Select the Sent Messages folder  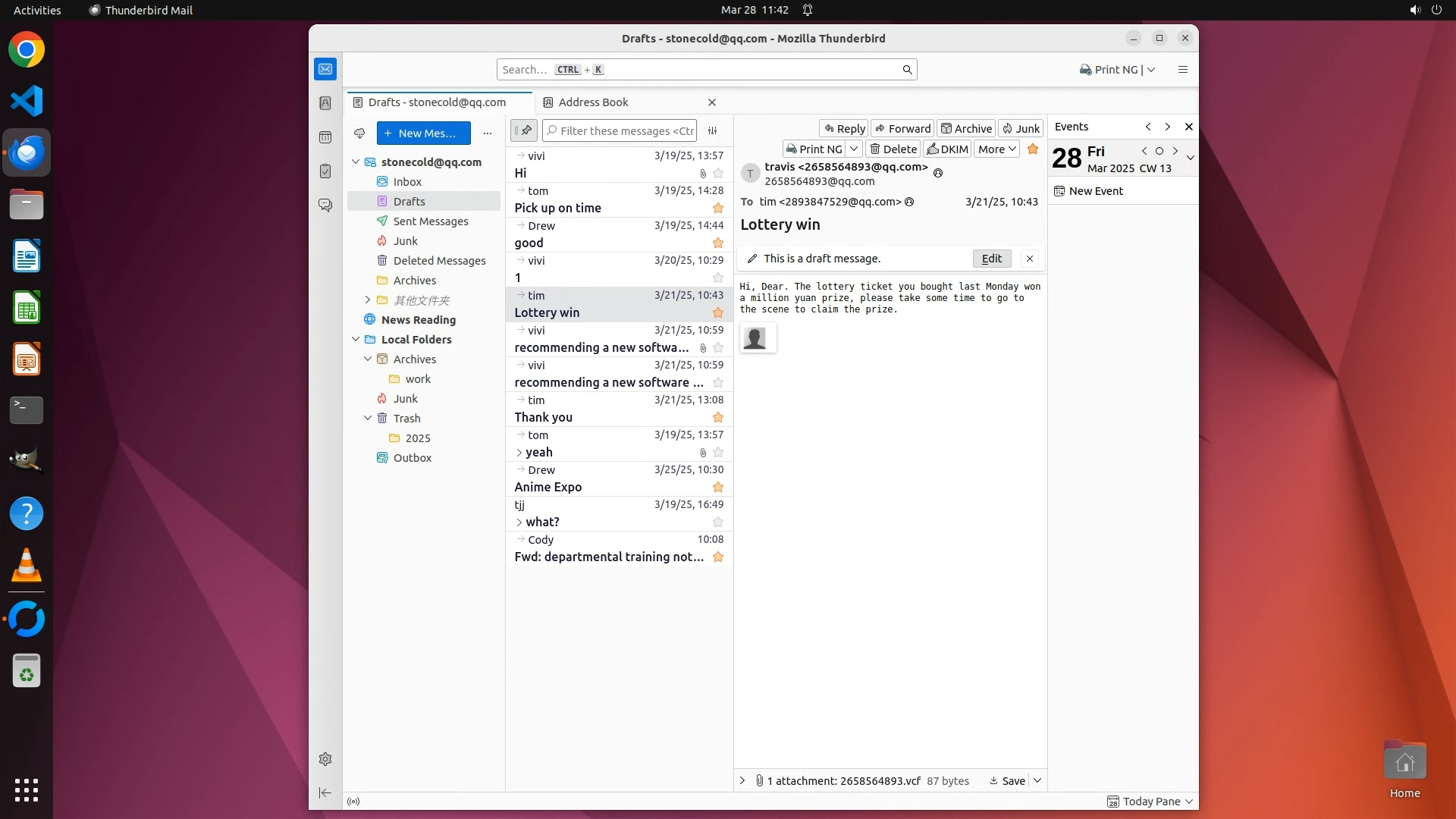430,221
